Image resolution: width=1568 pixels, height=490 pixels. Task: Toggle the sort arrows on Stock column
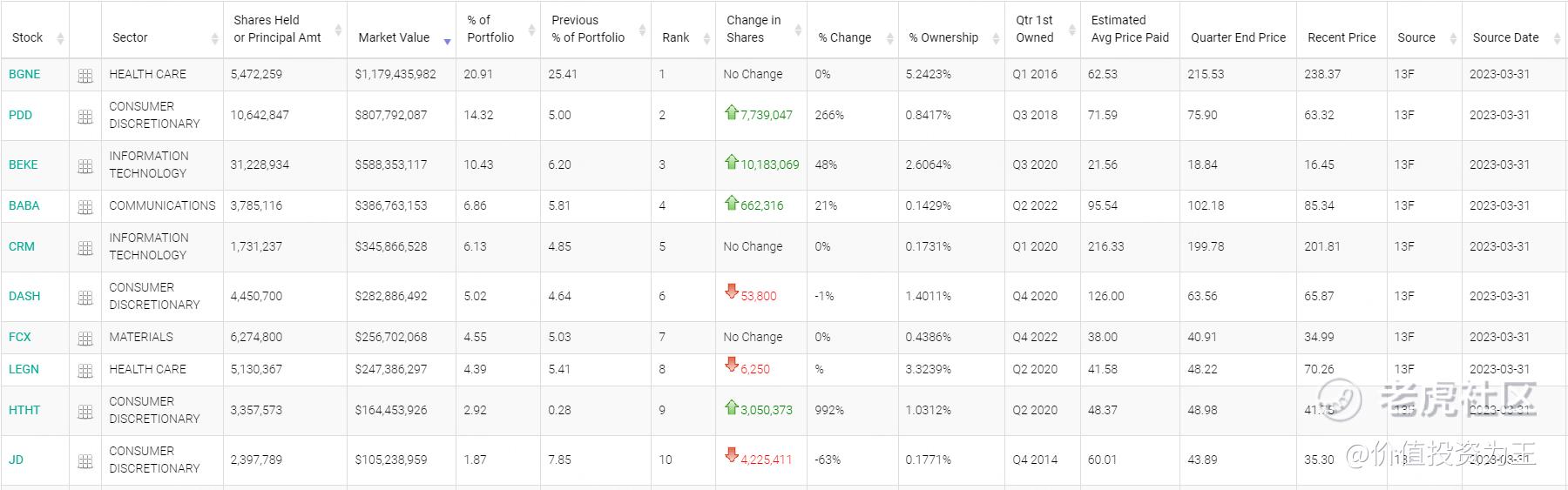60,38
